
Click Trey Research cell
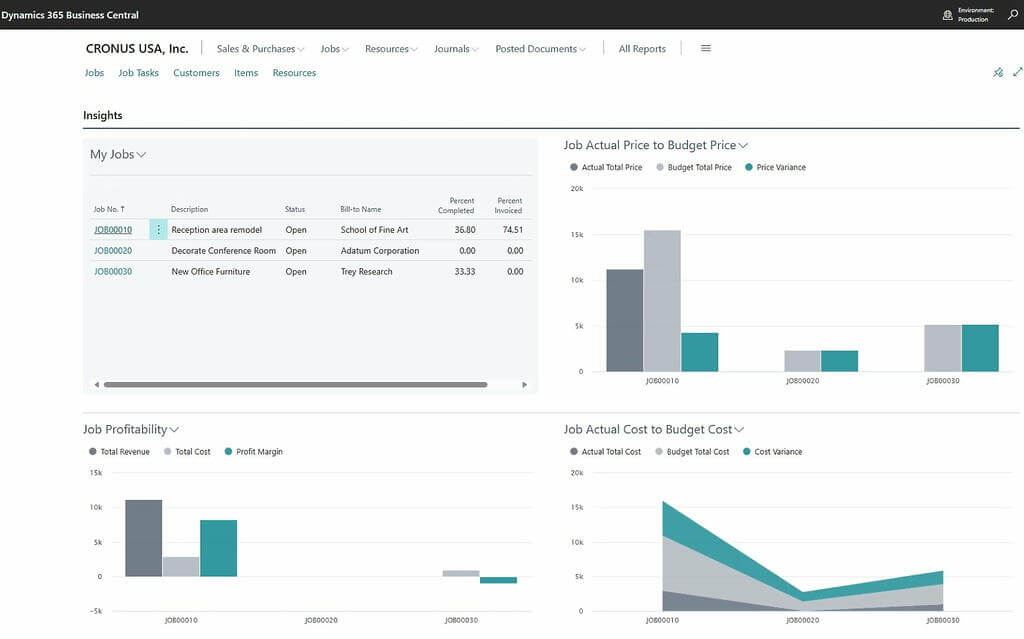pos(366,272)
